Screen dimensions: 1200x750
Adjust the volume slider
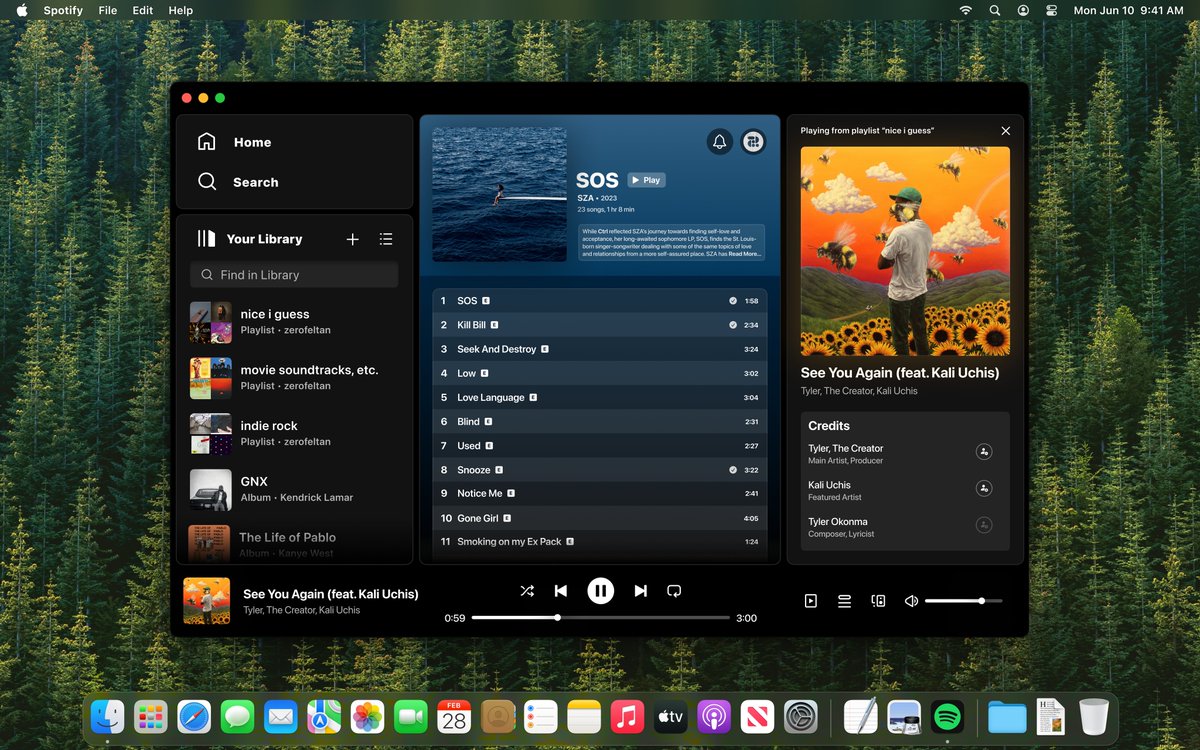963,601
